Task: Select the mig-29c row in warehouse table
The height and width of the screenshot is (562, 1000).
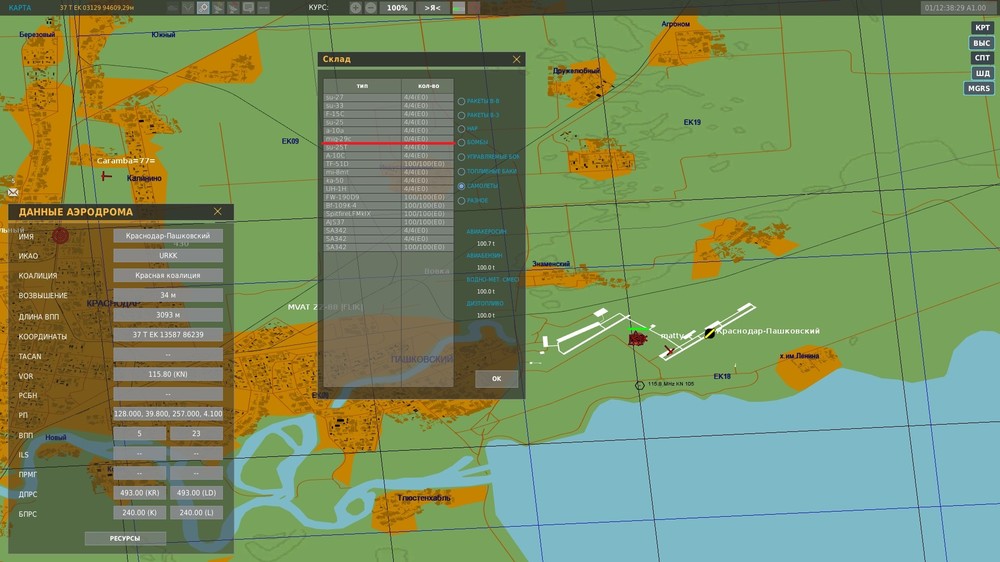Action: [x=388, y=138]
